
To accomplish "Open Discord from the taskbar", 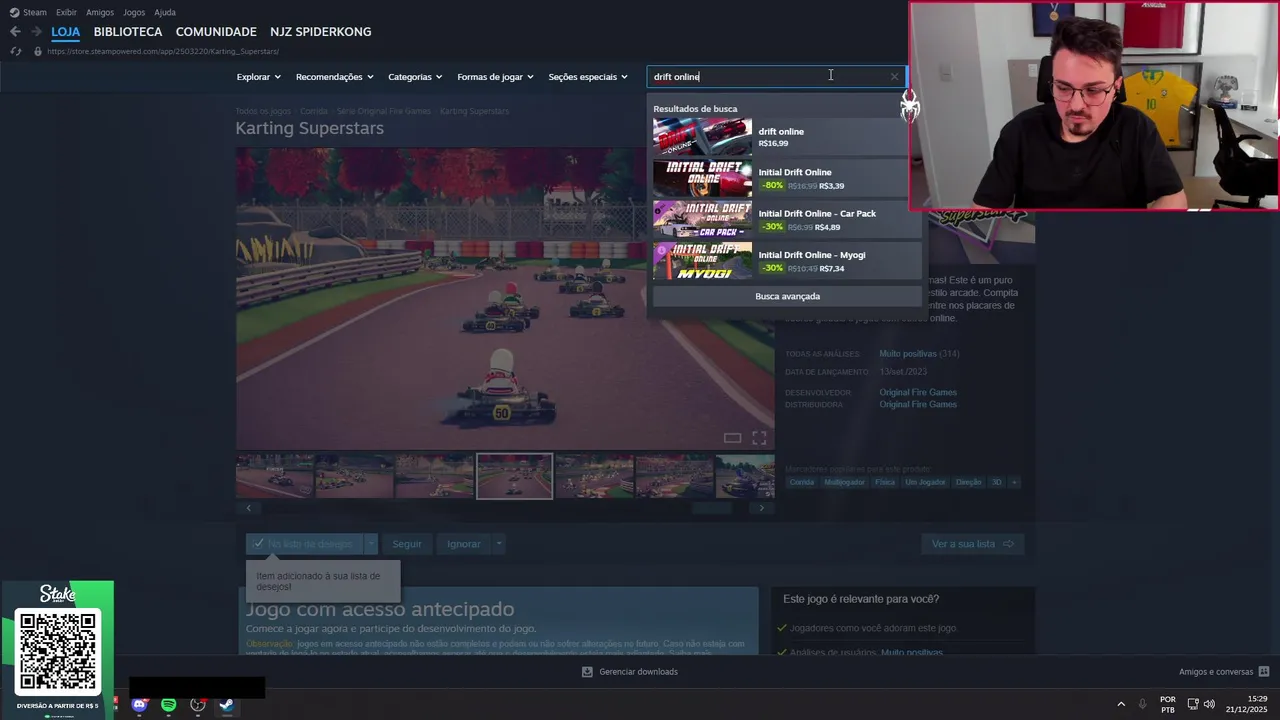I will 139,705.
